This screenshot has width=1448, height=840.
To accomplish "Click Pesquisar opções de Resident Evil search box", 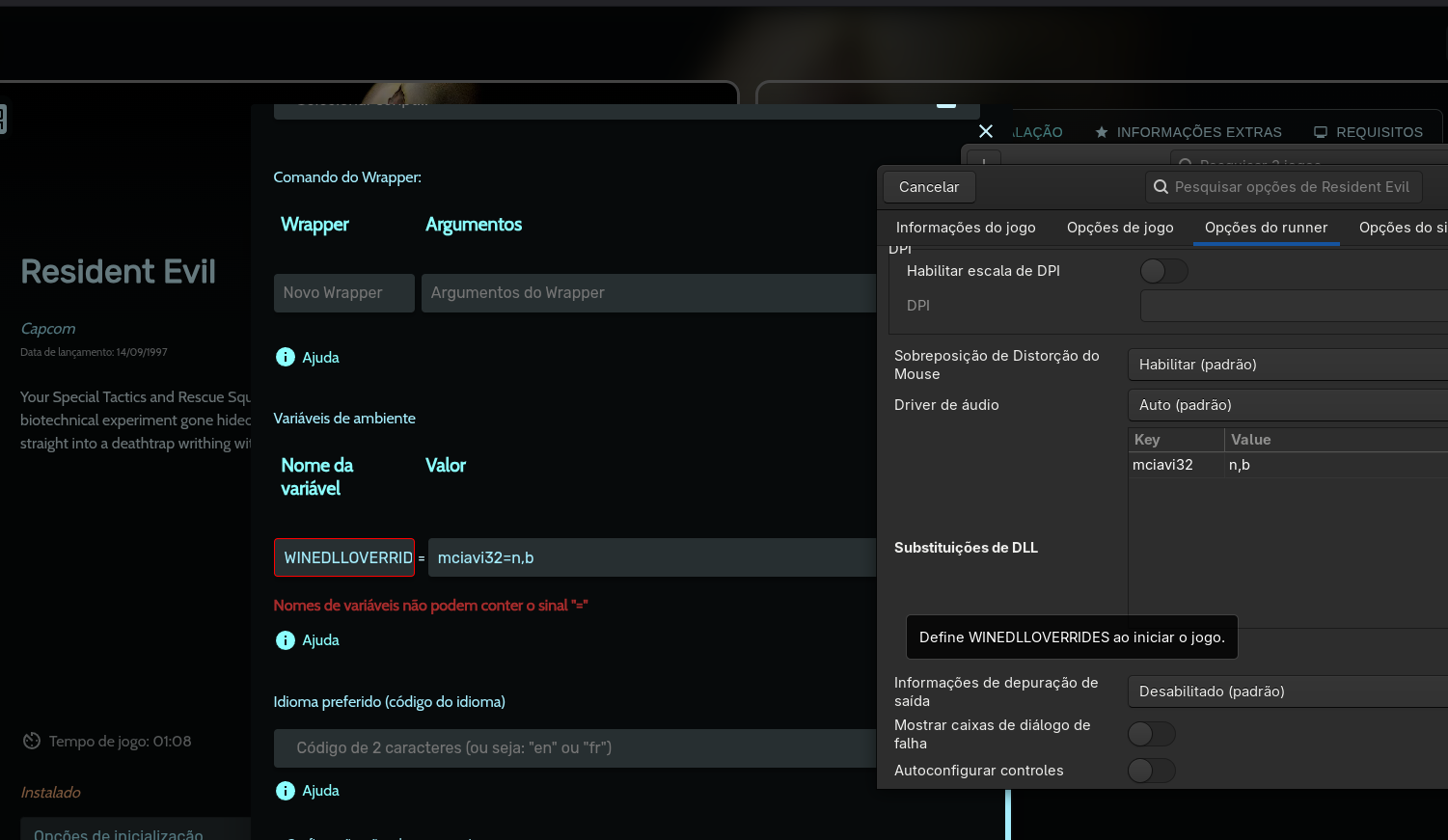I will click(x=1283, y=187).
